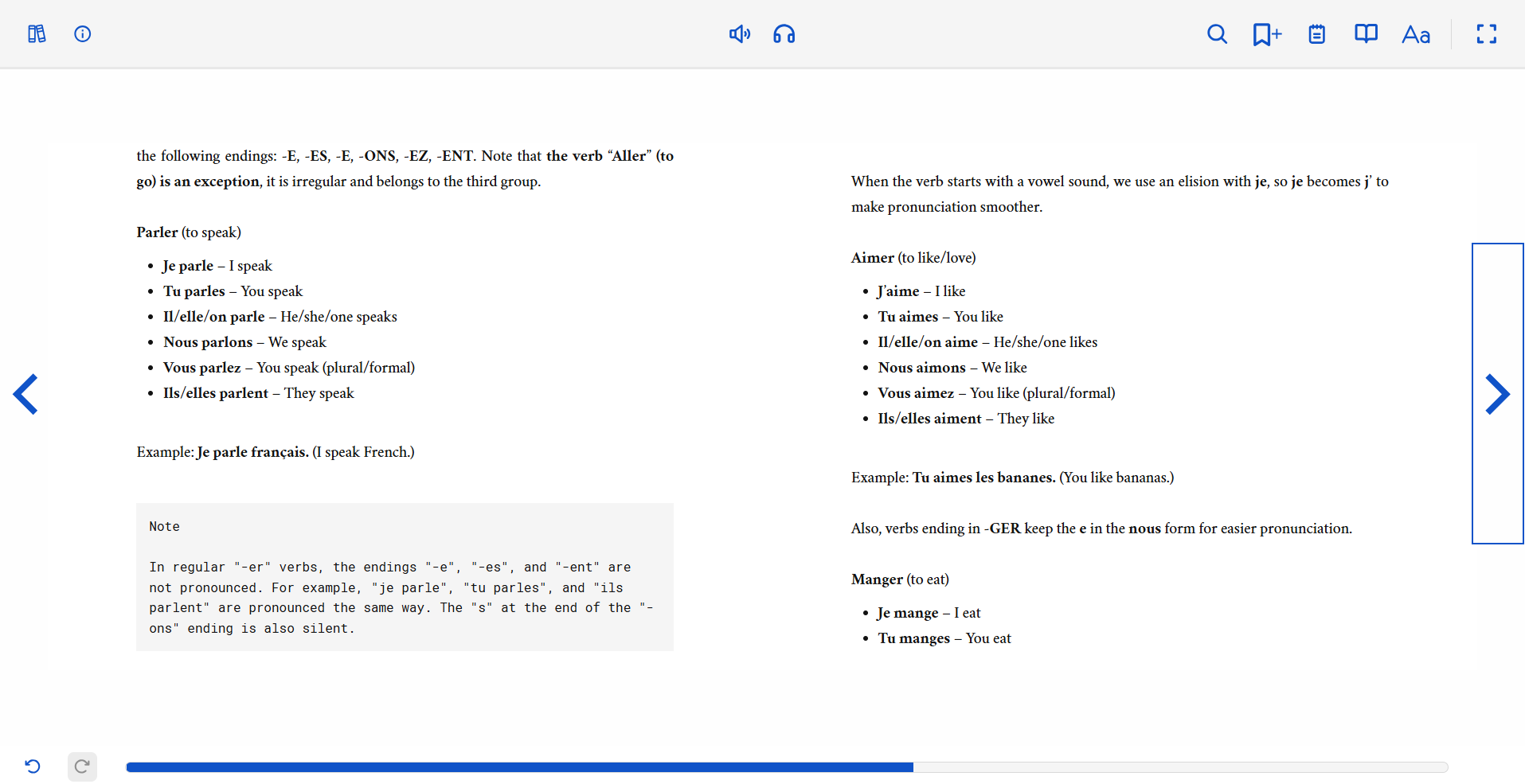Image resolution: width=1525 pixels, height=784 pixels.
Task: Go to previous page
Action: pyautogui.click(x=26, y=394)
